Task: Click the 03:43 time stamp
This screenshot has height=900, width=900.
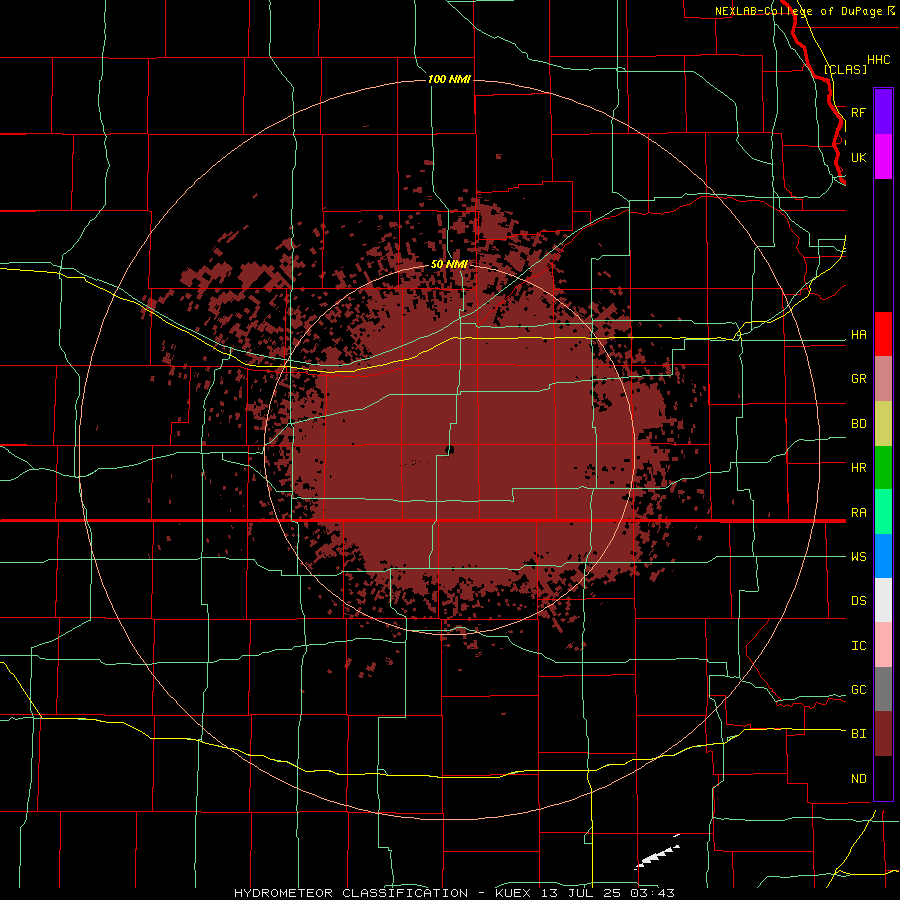Action: point(654,893)
